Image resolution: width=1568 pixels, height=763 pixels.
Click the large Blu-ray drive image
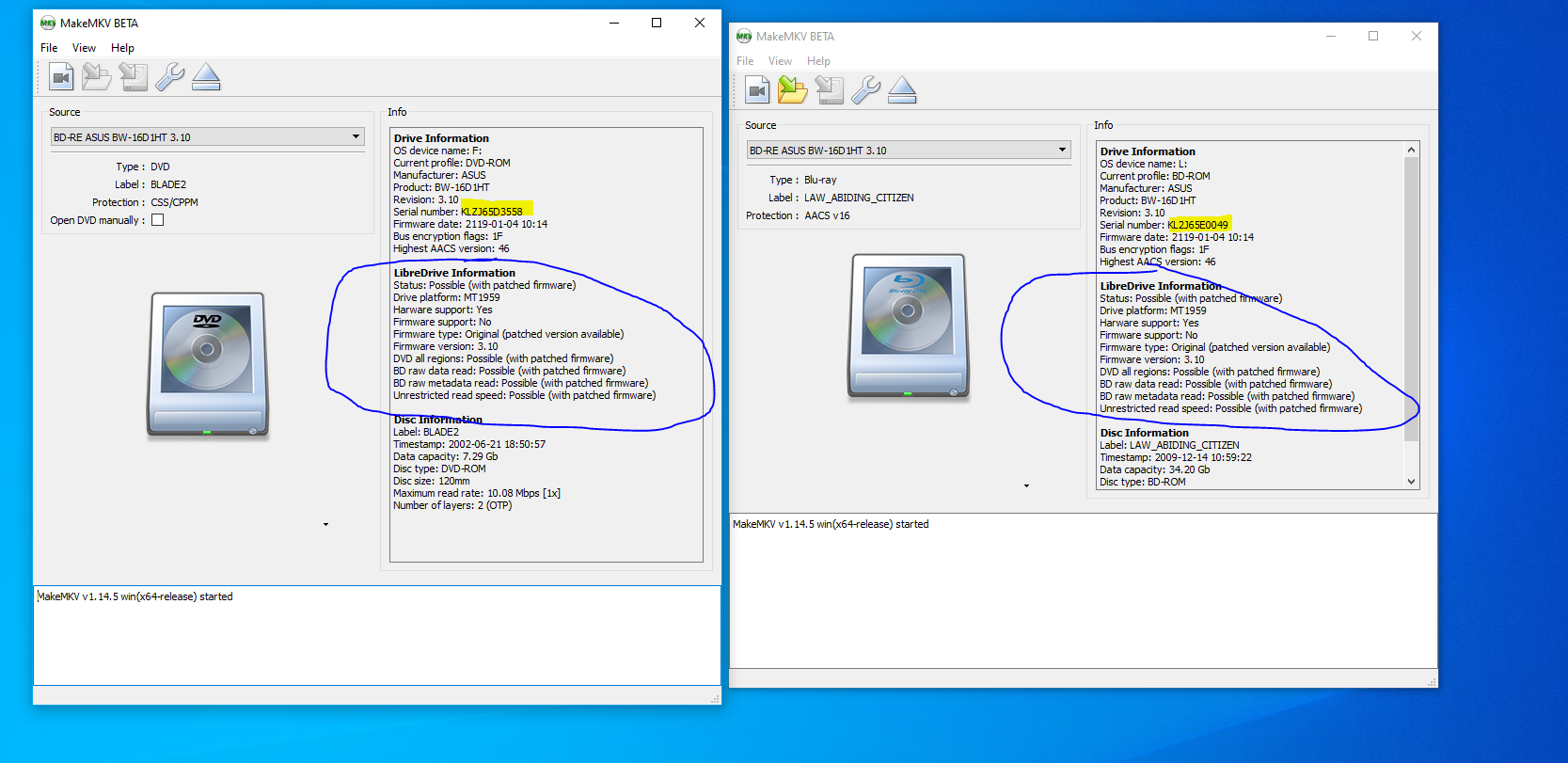(x=909, y=326)
